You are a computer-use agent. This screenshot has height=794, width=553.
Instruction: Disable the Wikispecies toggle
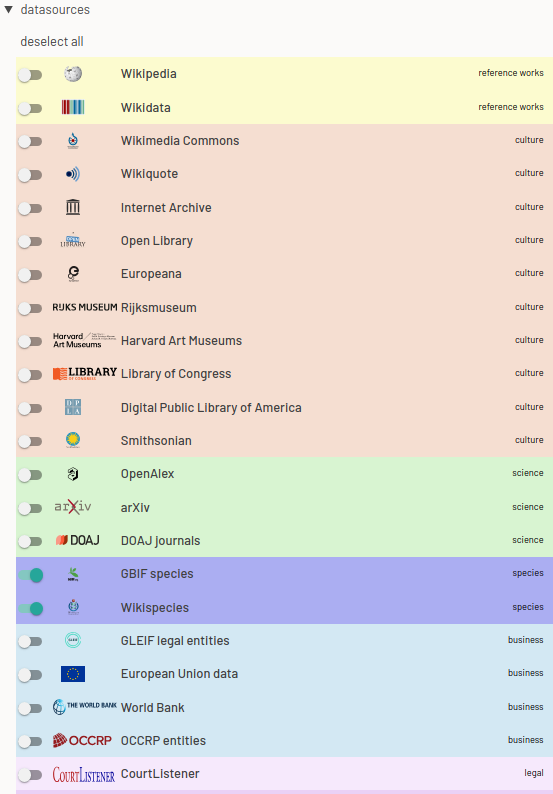31,609
